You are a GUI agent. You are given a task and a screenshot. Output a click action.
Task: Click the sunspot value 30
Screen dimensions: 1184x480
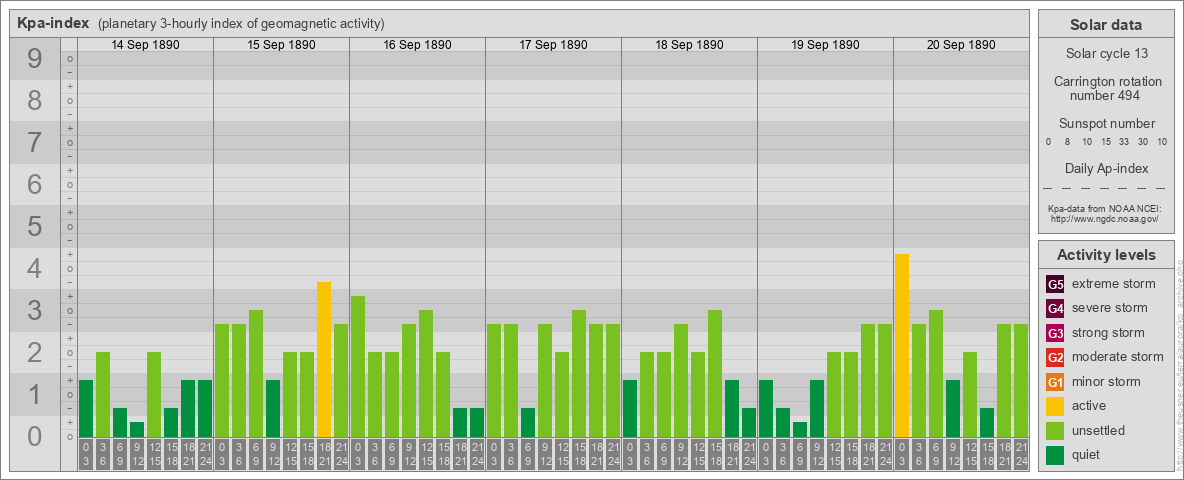click(x=1144, y=142)
